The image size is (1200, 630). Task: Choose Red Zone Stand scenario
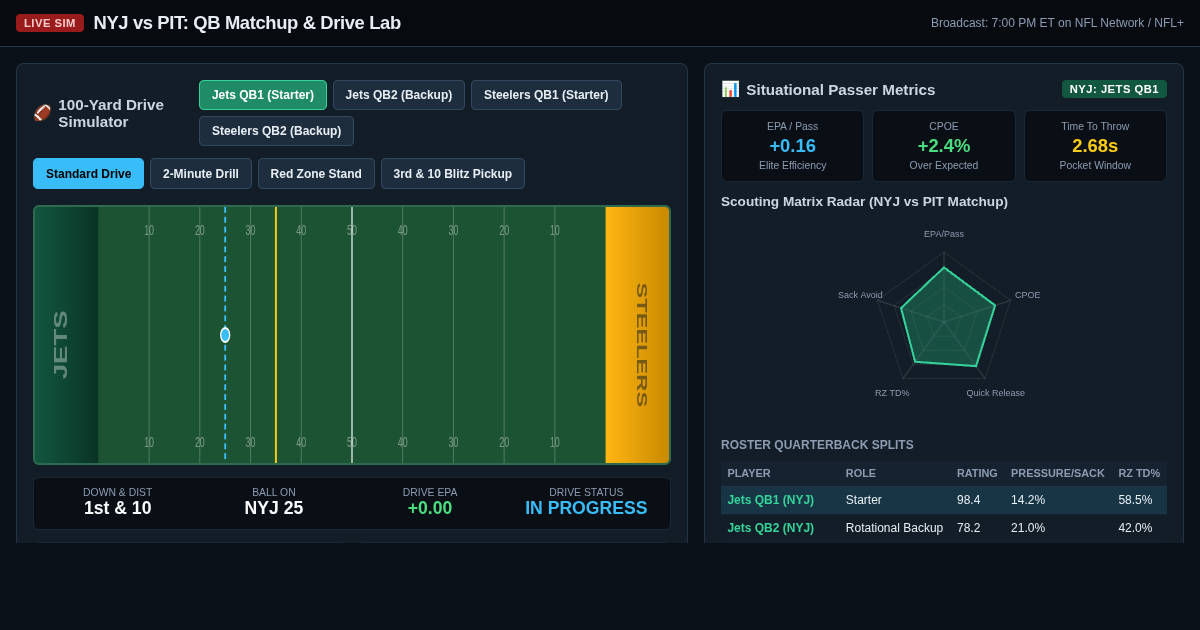click(316, 174)
